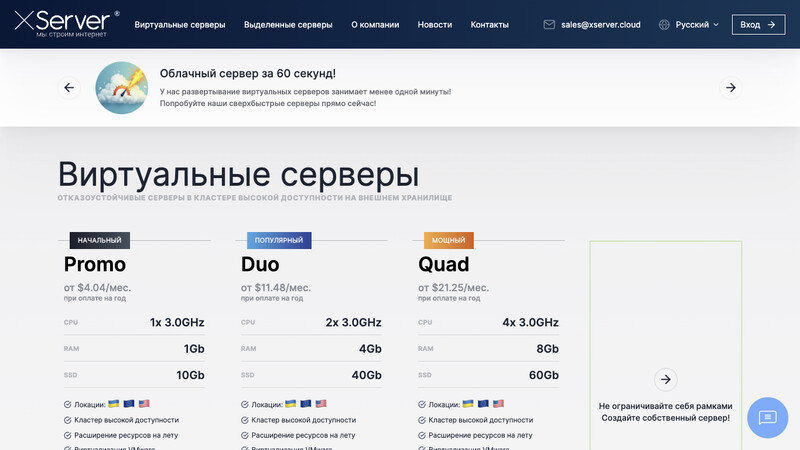The height and width of the screenshot is (450, 800).
Task: Click the Начальный badge
Action: [99, 240]
